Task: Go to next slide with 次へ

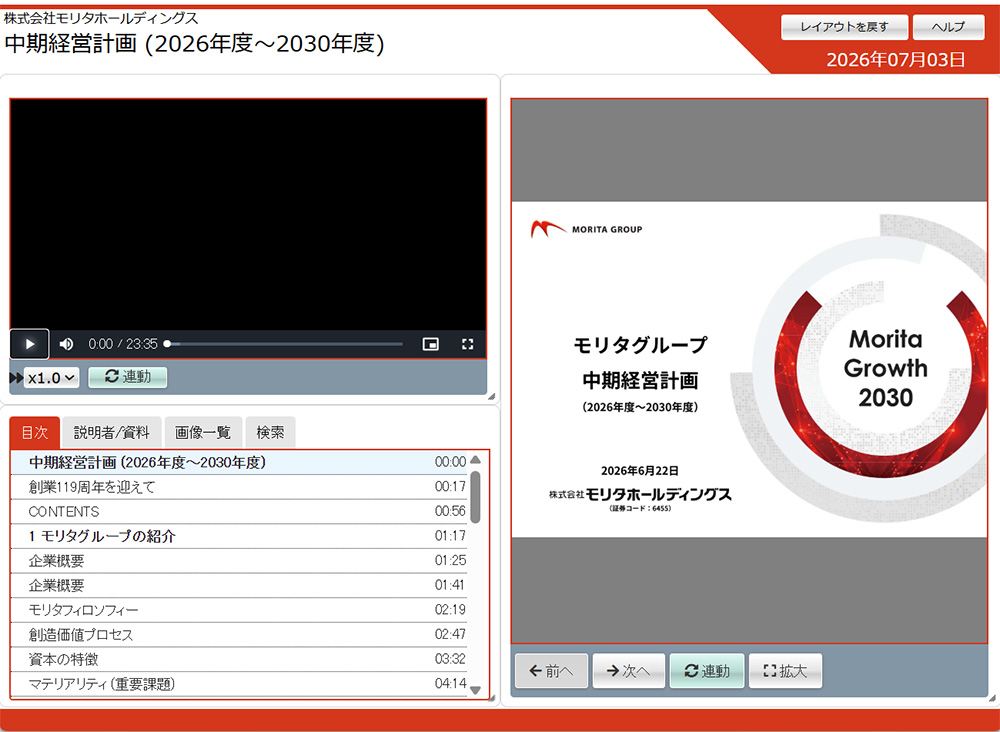Action: point(629,671)
